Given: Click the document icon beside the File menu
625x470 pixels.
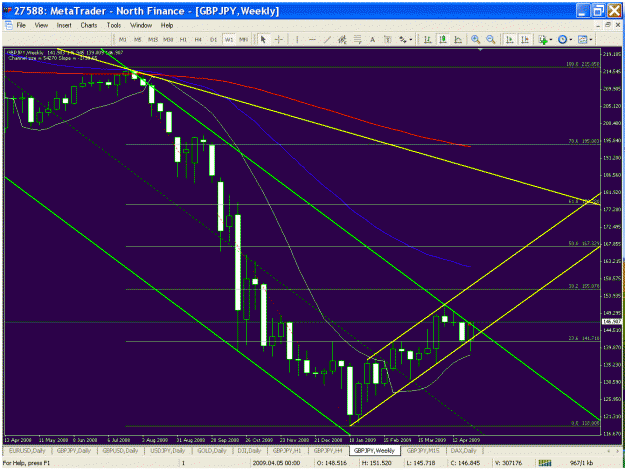Looking at the screenshot, I should (9, 25).
